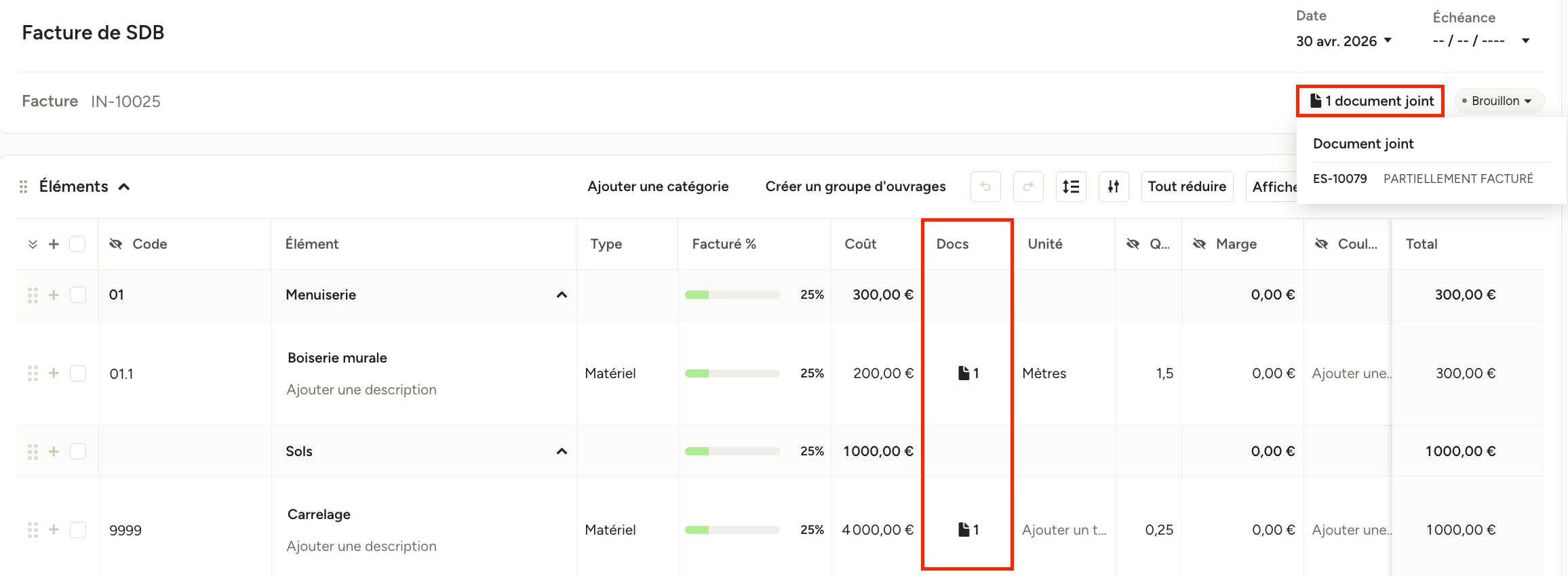1568x576 pixels.
Task: Open document icon on Boiserie murale row
Action: click(x=968, y=373)
